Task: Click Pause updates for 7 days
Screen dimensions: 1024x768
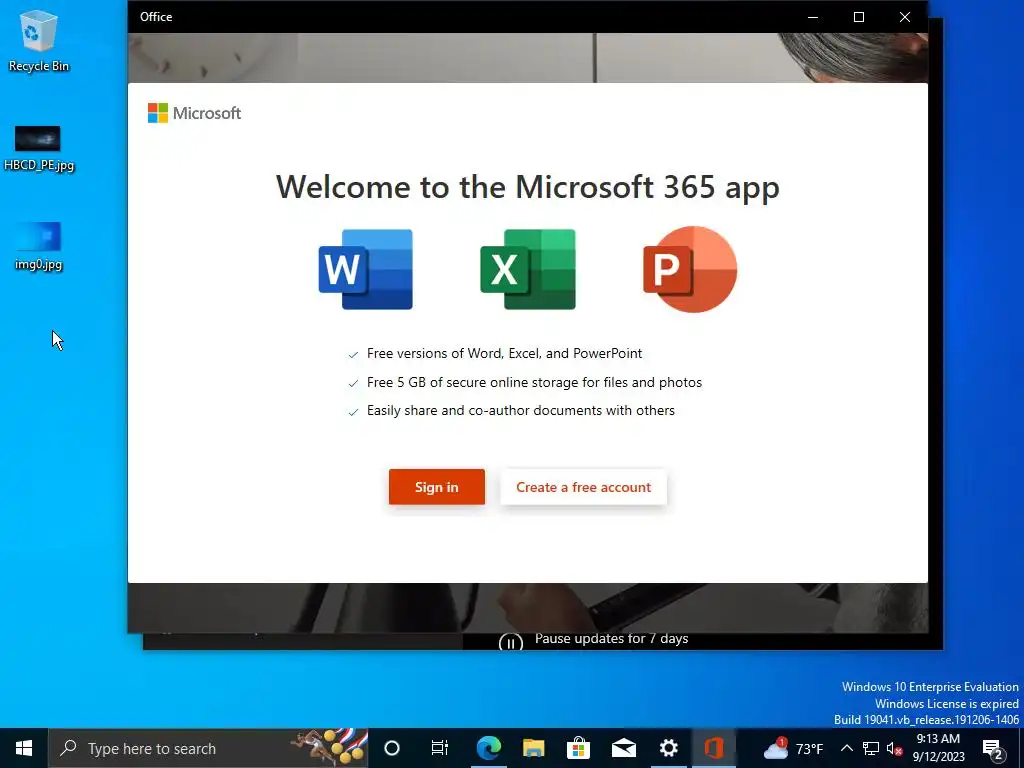Action: point(611,639)
